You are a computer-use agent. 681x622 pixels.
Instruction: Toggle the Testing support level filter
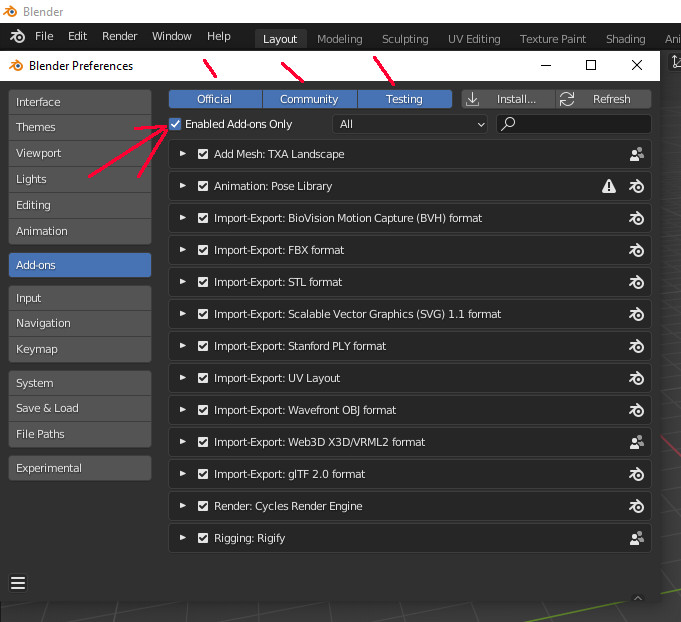tap(405, 99)
